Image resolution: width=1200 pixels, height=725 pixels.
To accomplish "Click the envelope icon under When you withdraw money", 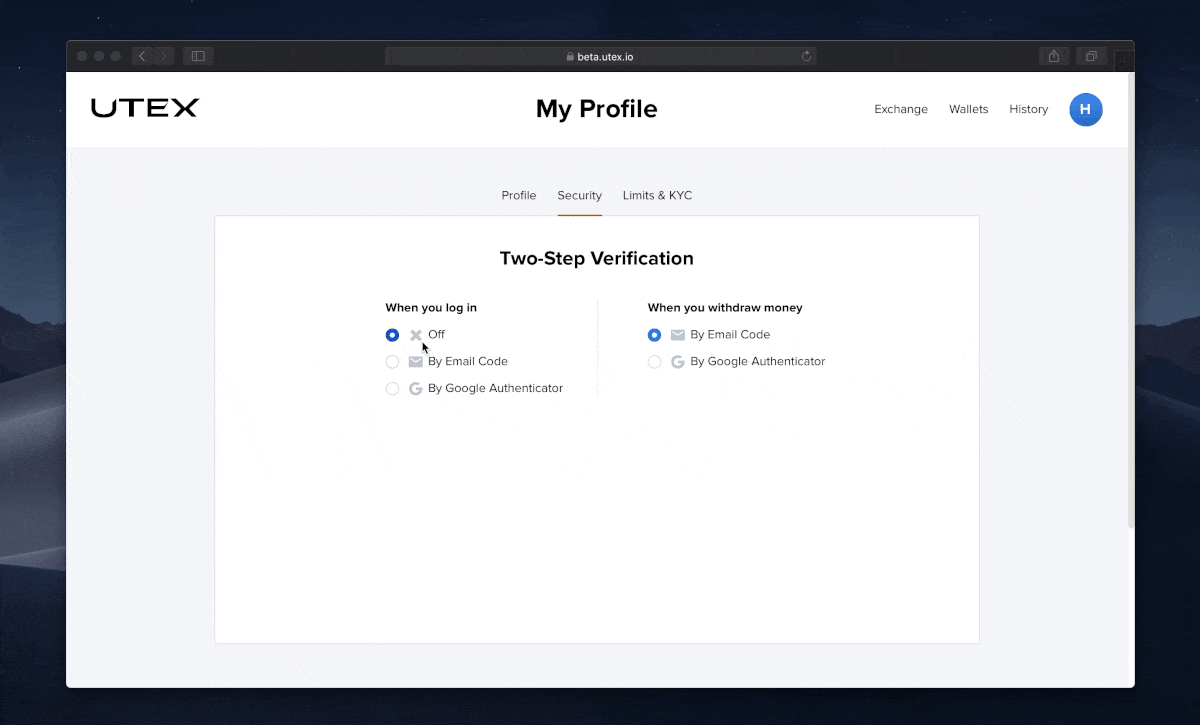I will coord(678,335).
